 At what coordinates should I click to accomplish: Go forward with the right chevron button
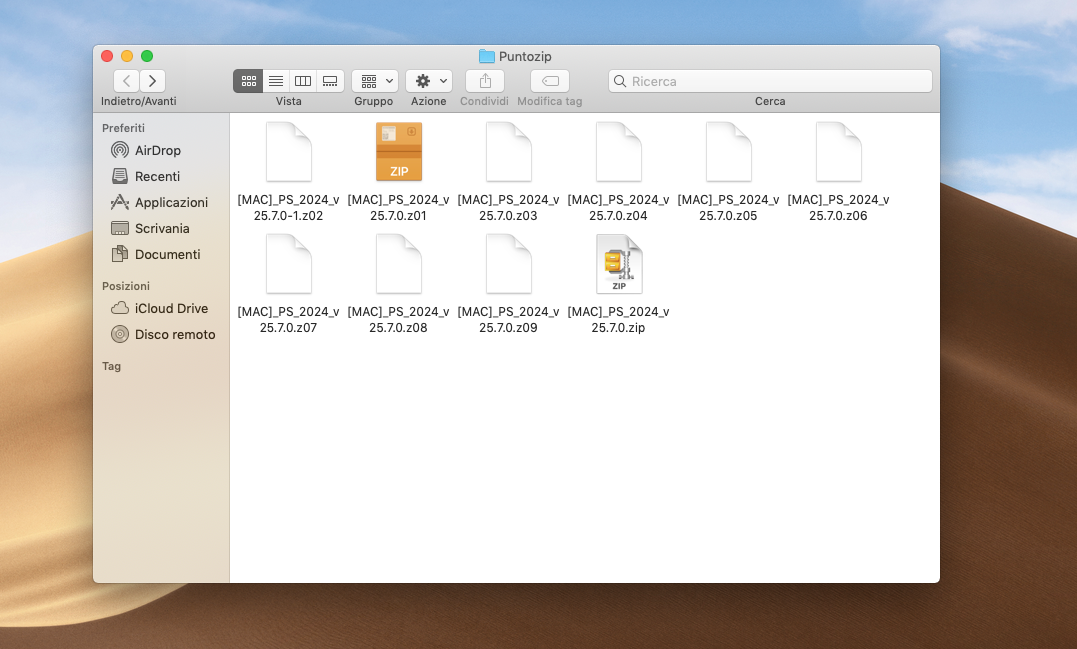click(152, 81)
